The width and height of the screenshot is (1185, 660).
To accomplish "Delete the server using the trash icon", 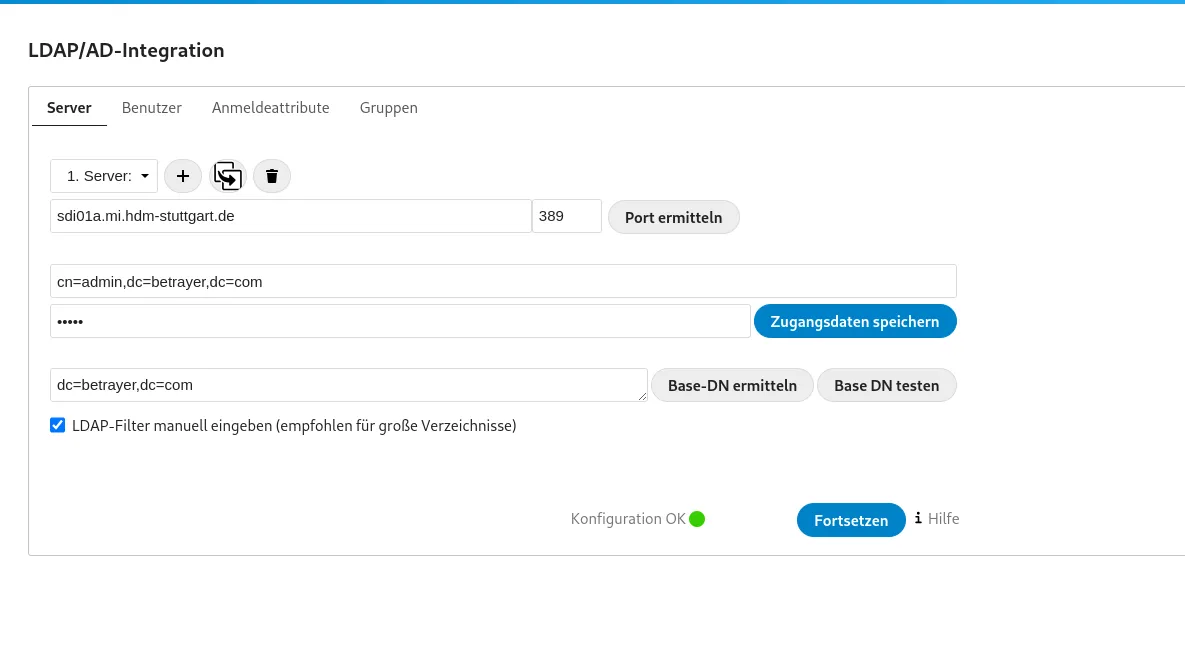I will click(x=271, y=176).
